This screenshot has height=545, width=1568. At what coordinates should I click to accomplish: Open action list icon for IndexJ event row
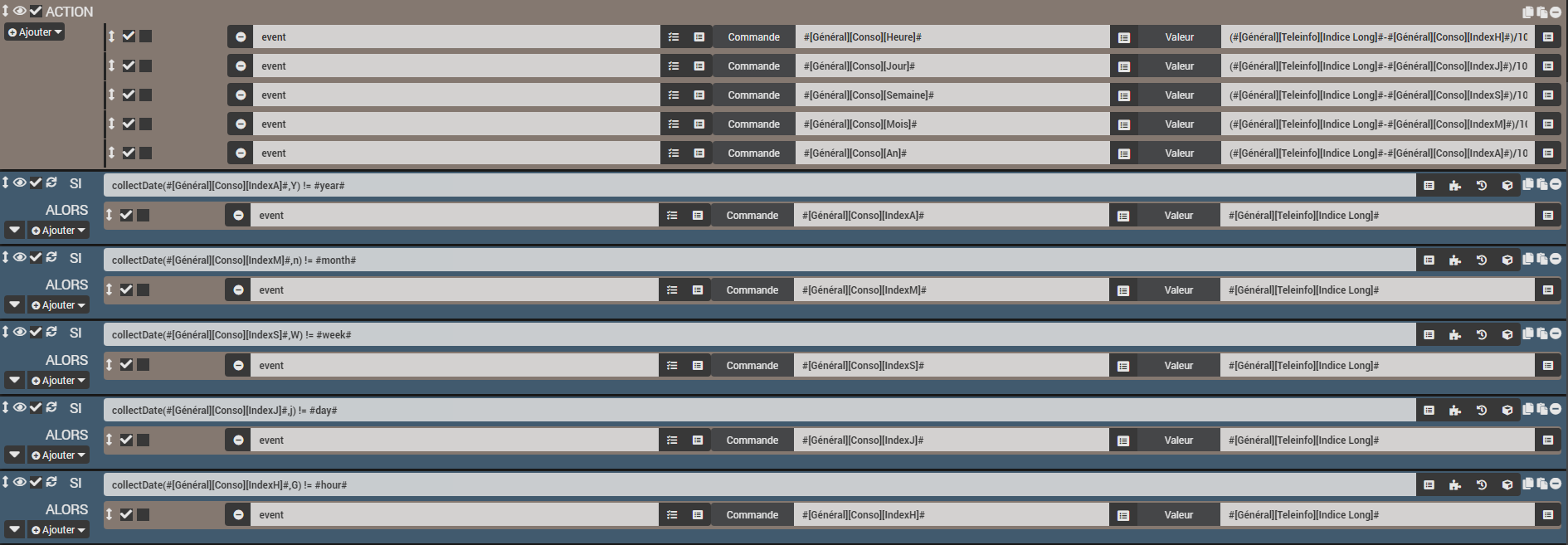pyautogui.click(x=672, y=440)
